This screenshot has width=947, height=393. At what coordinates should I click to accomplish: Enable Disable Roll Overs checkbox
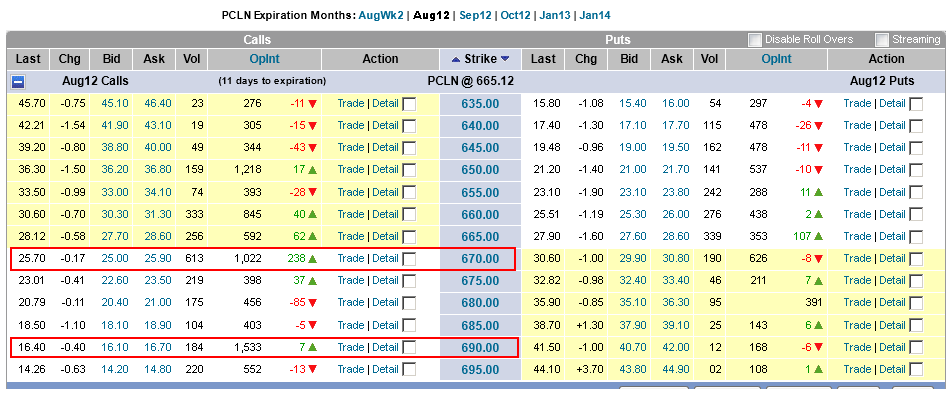click(x=755, y=40)
